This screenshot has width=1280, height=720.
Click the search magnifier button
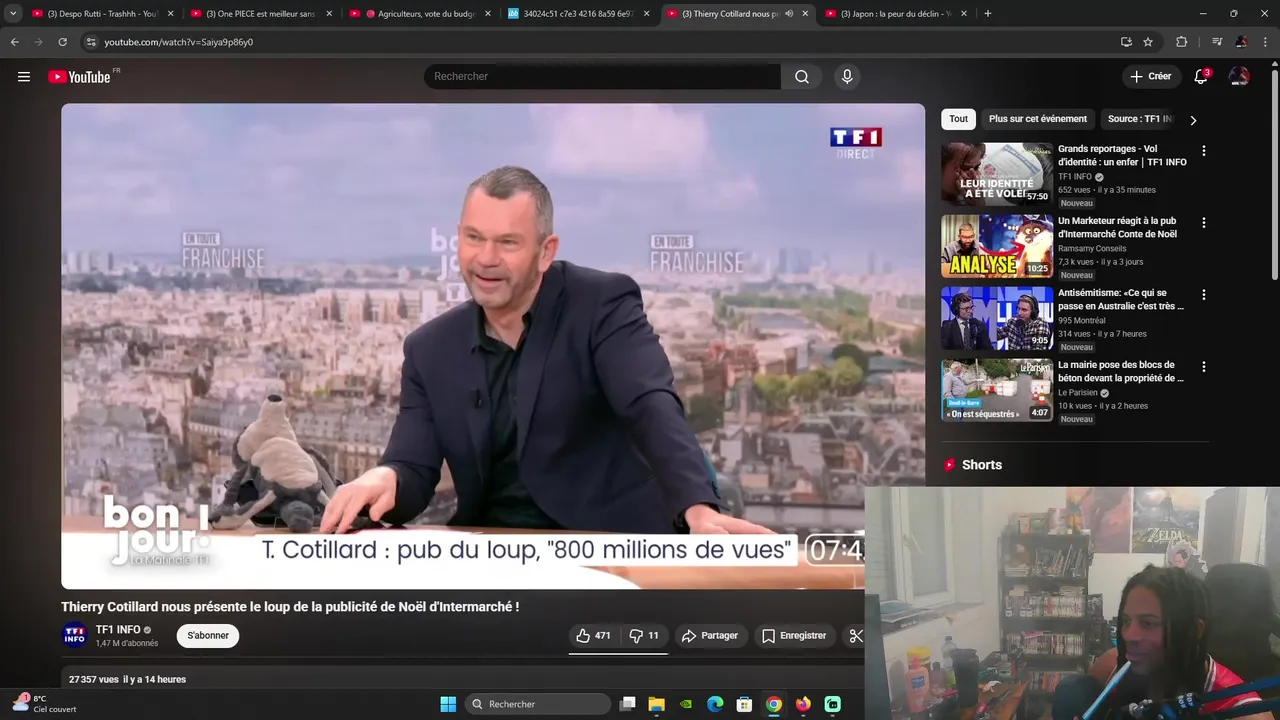[802, 77]
